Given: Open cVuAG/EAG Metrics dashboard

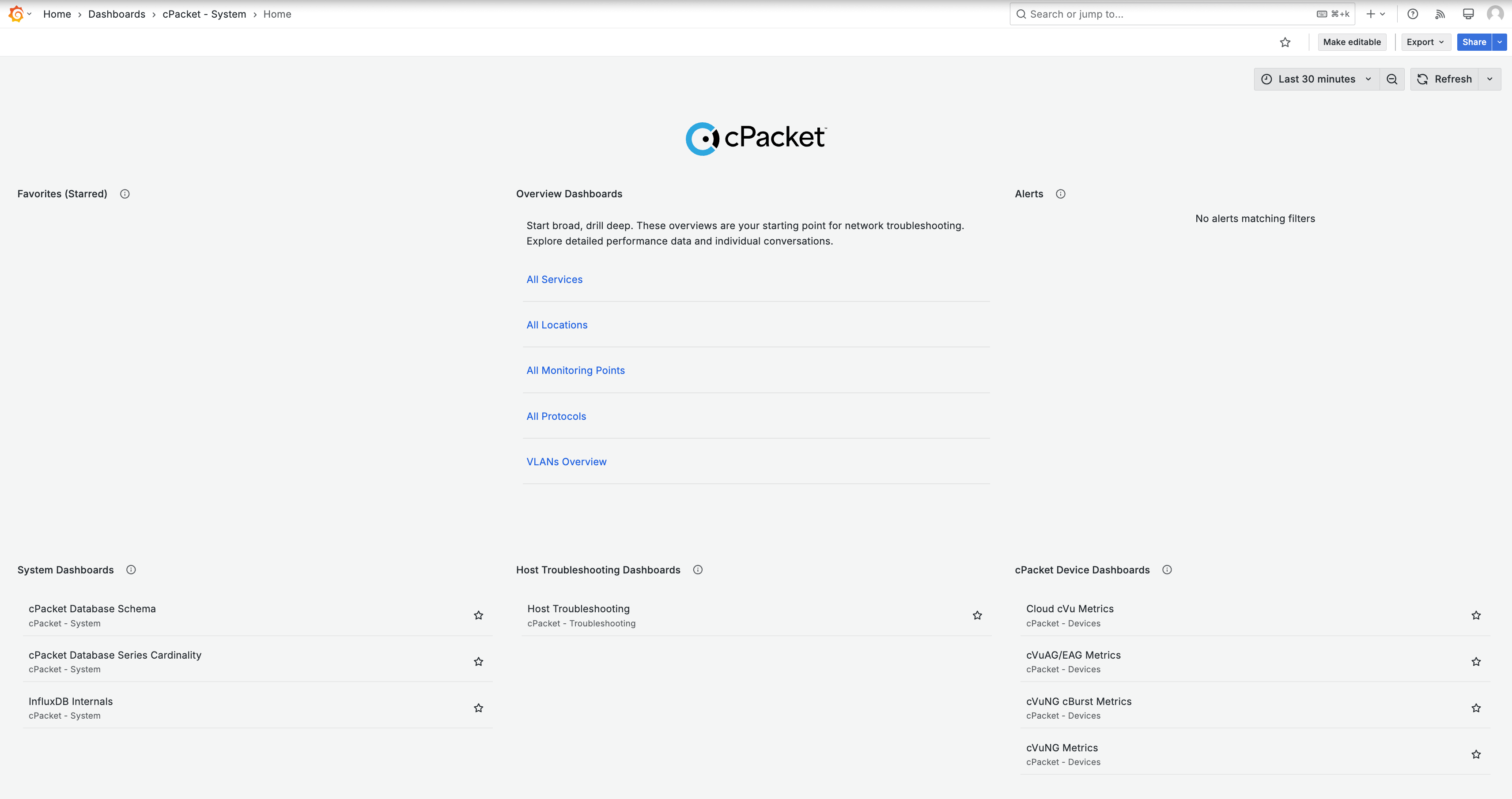Looking at the screenshot, I should (x=1074, y=655).
